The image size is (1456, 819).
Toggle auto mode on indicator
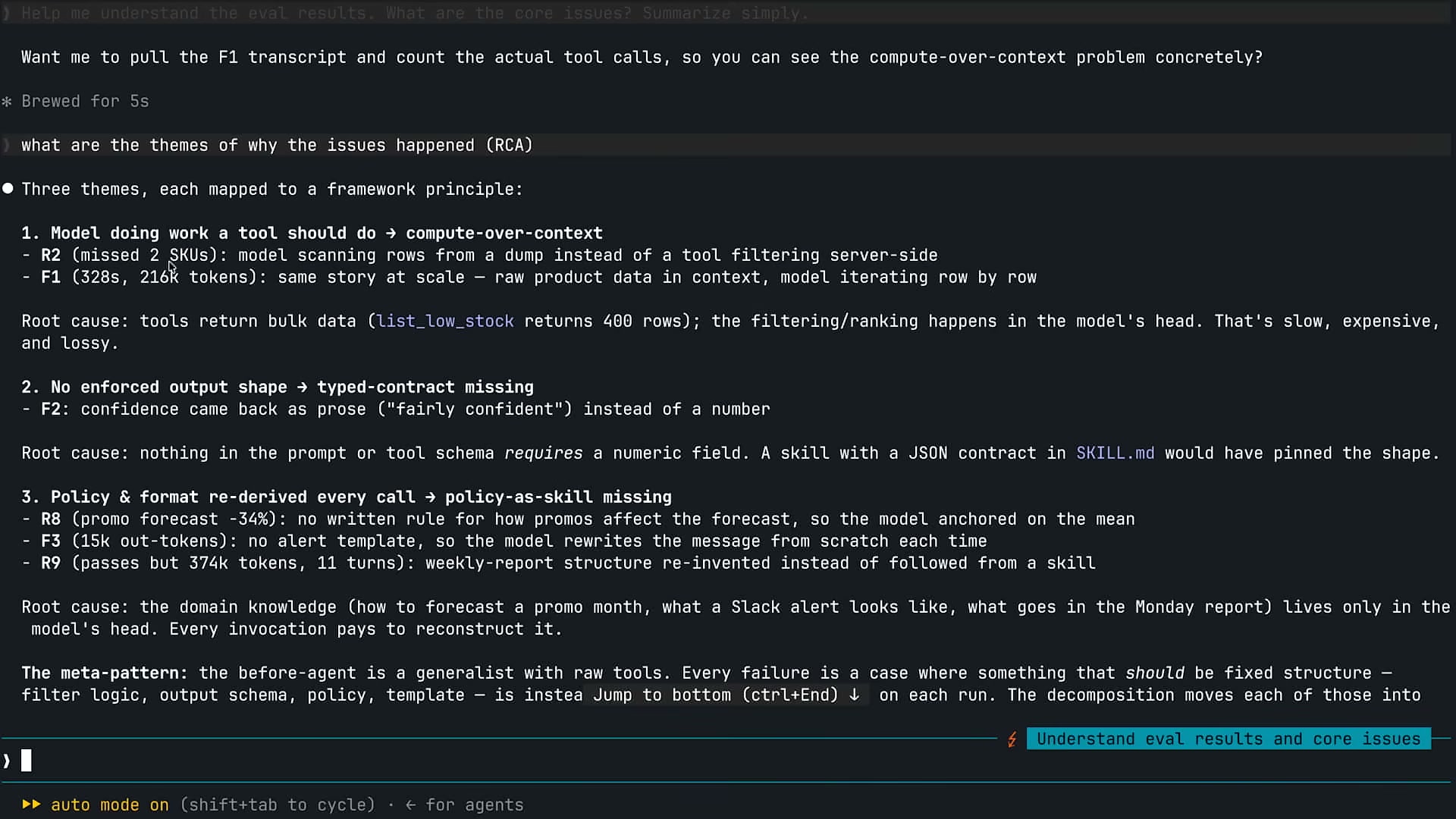pyautogui.click(x=110, y=805)
